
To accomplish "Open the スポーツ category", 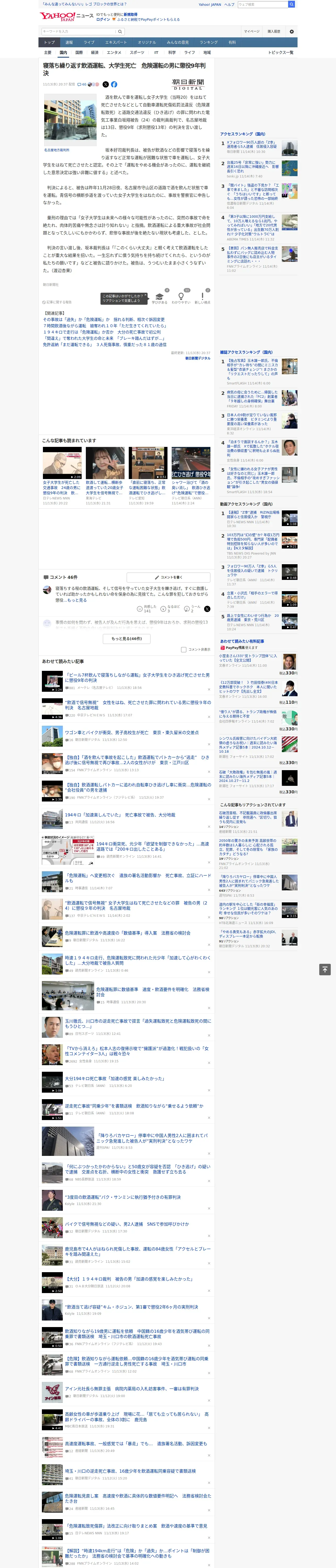I will (137, 53).
